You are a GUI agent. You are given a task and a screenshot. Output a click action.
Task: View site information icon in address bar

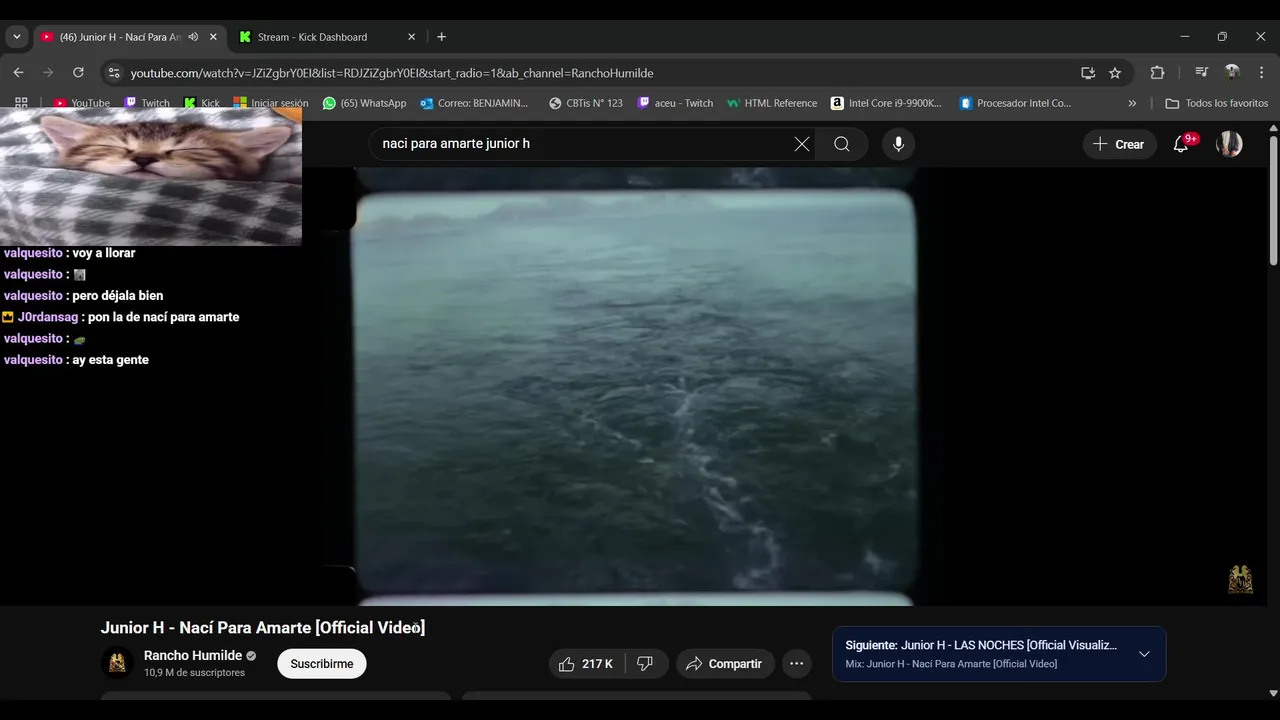[x=114, y=73]
